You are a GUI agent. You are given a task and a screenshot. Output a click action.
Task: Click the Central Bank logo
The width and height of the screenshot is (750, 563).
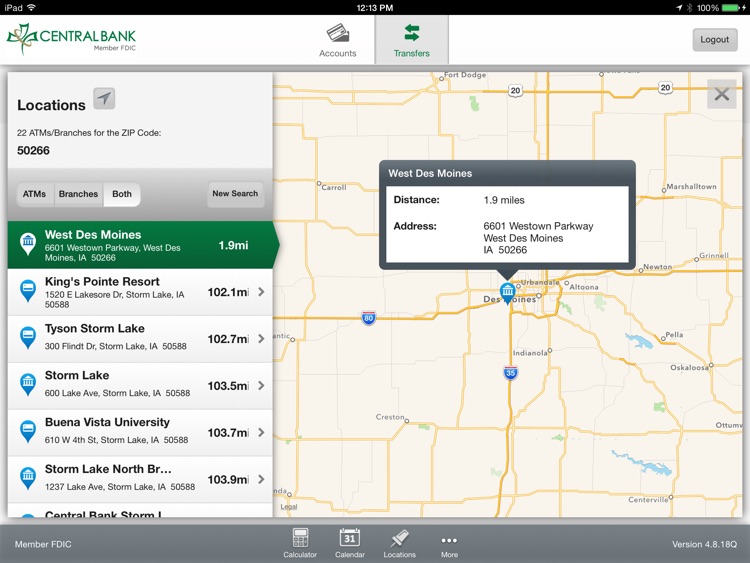pos(71,38)
